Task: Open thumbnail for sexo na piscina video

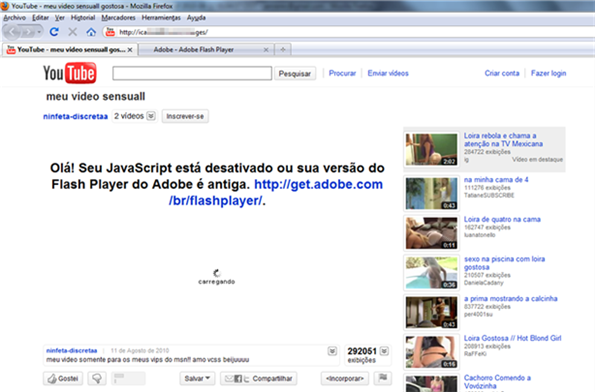Action: click(431, 272)
